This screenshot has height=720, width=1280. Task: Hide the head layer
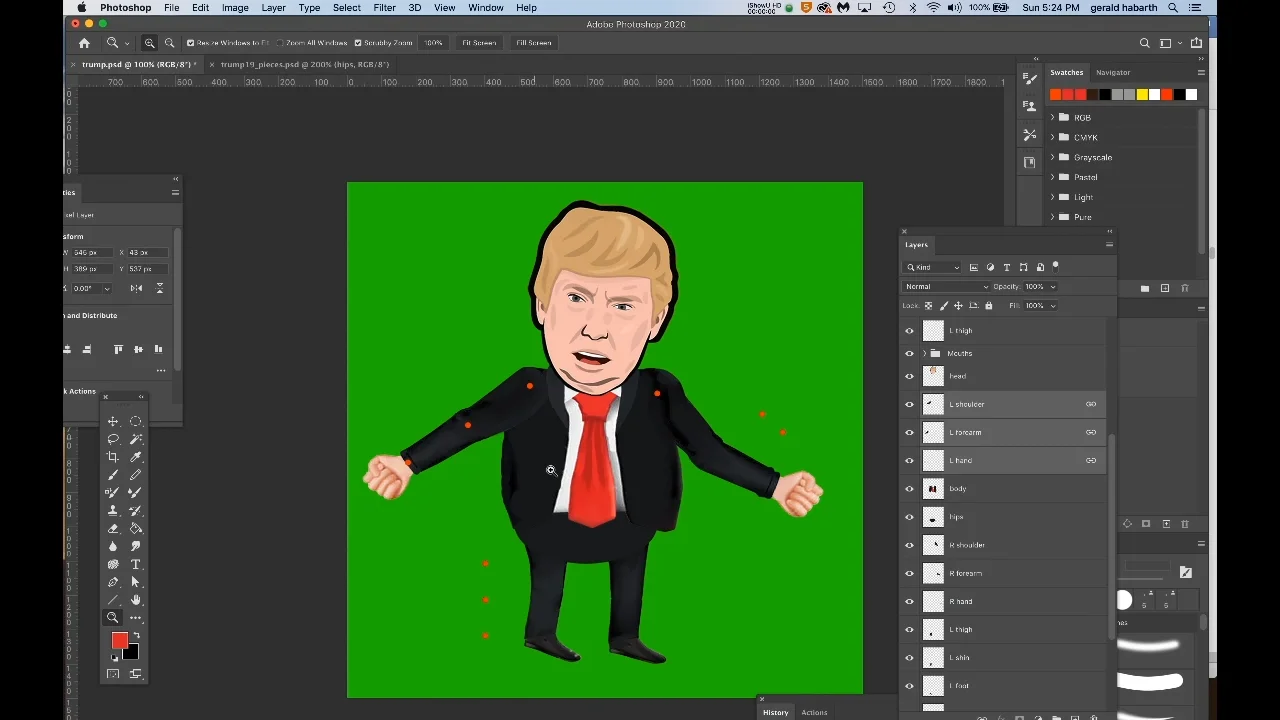909,376
